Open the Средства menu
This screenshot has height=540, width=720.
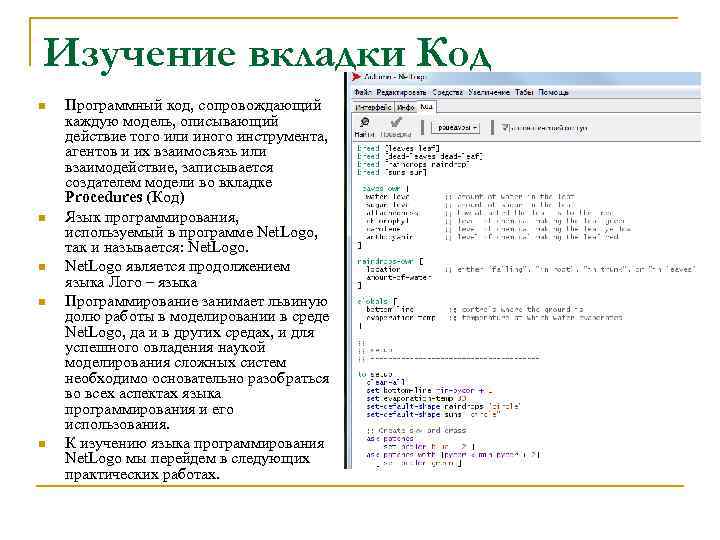click(x=448, y=92)
